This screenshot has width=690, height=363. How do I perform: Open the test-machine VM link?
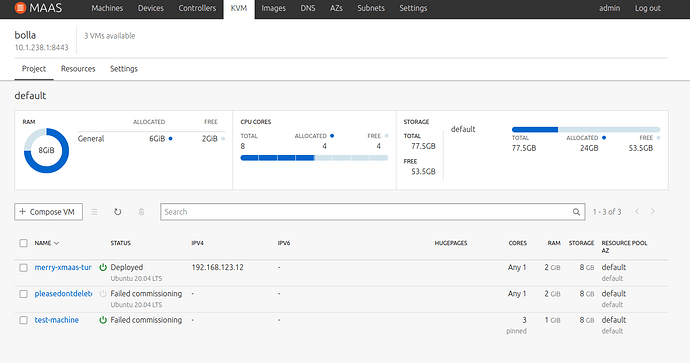tap(57, 320)
